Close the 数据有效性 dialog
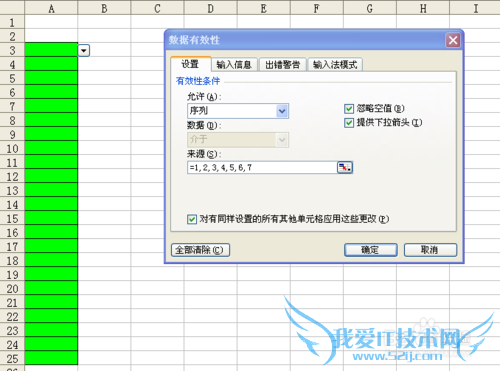This screenshot has height=371, width=500. click(x=453, y=40)
